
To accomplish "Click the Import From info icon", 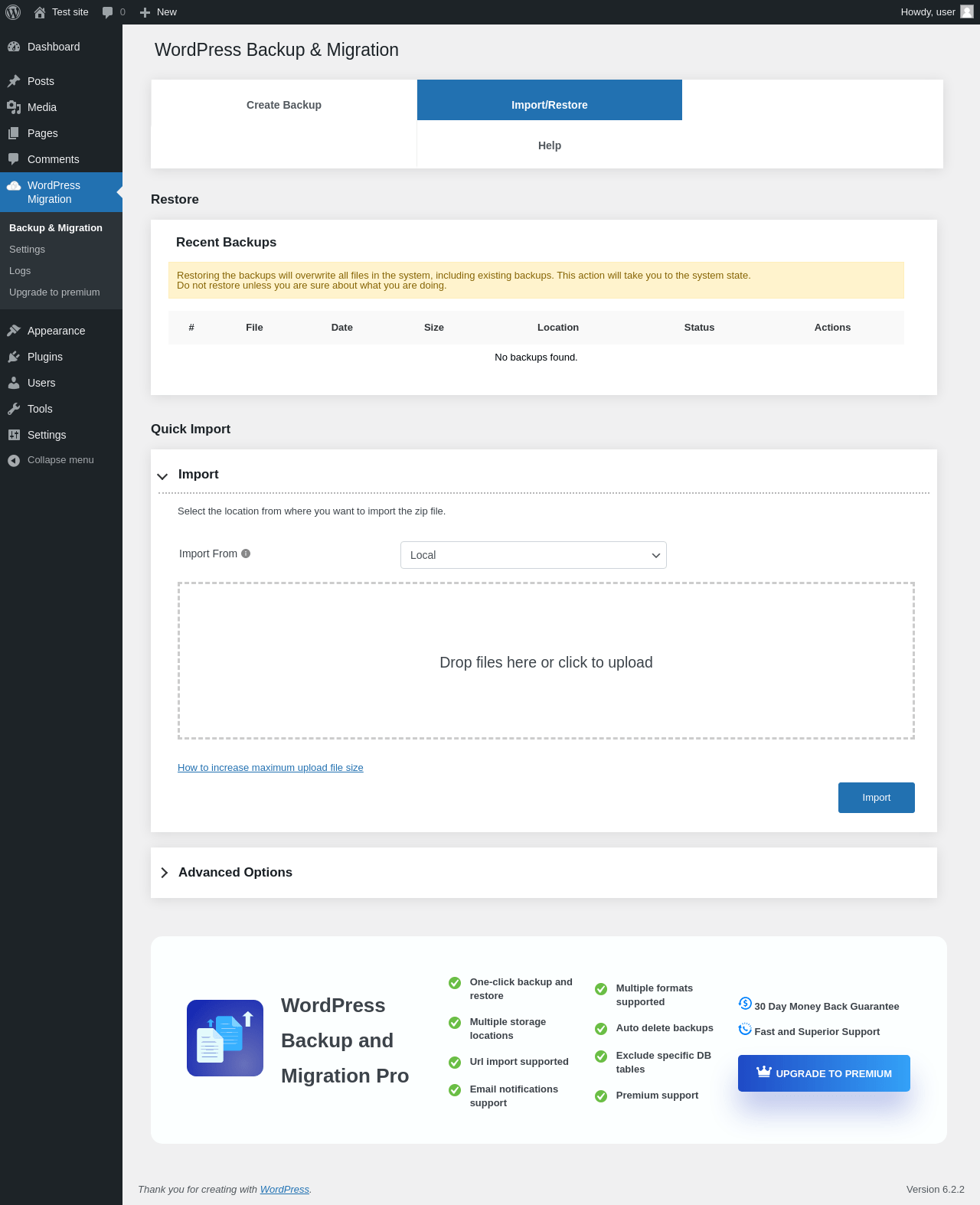I will tap(246, 554).
